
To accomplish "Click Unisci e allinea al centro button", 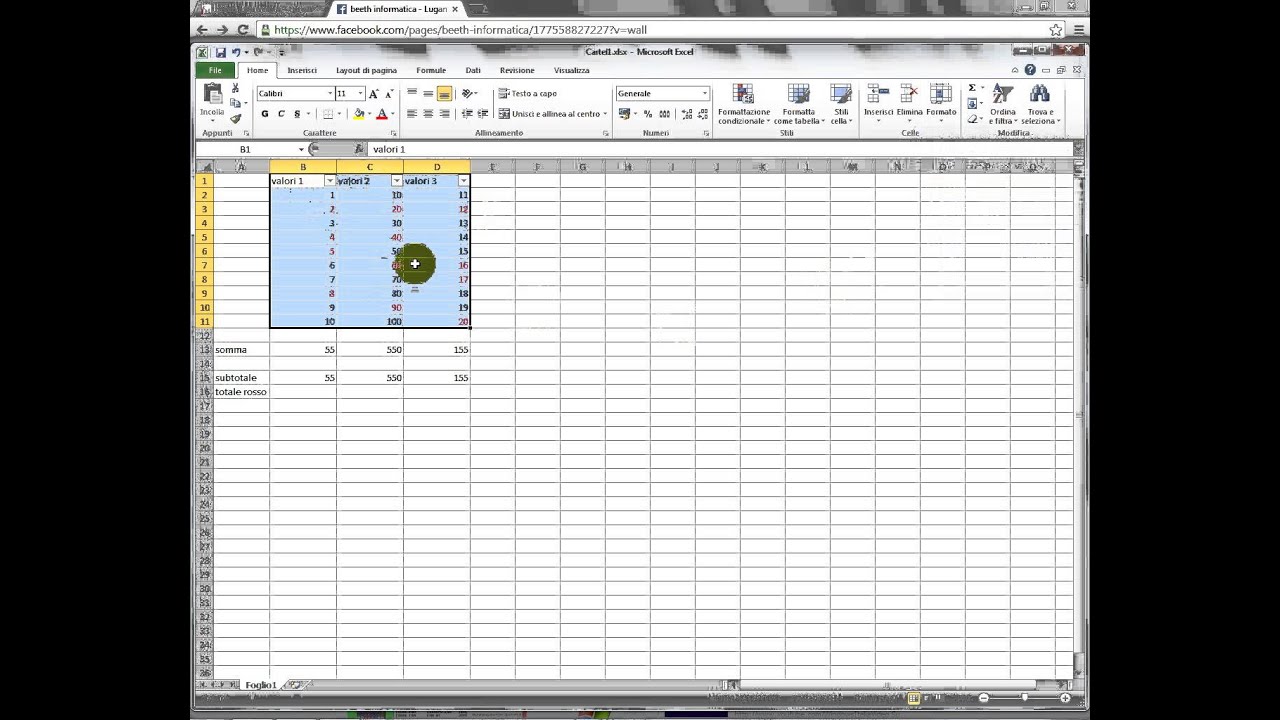I will (x=552, y=114).
